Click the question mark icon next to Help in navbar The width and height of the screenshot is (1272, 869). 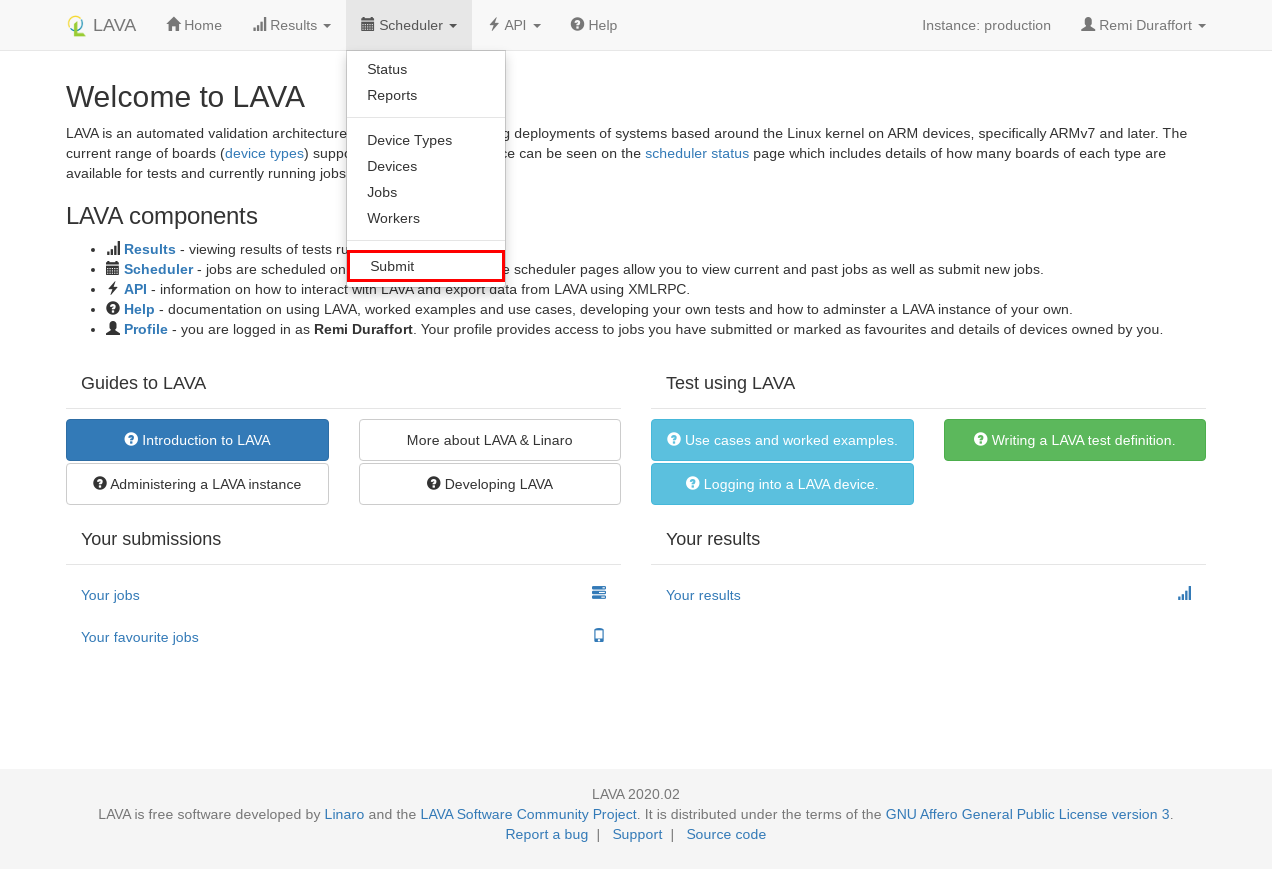(577, 25)
